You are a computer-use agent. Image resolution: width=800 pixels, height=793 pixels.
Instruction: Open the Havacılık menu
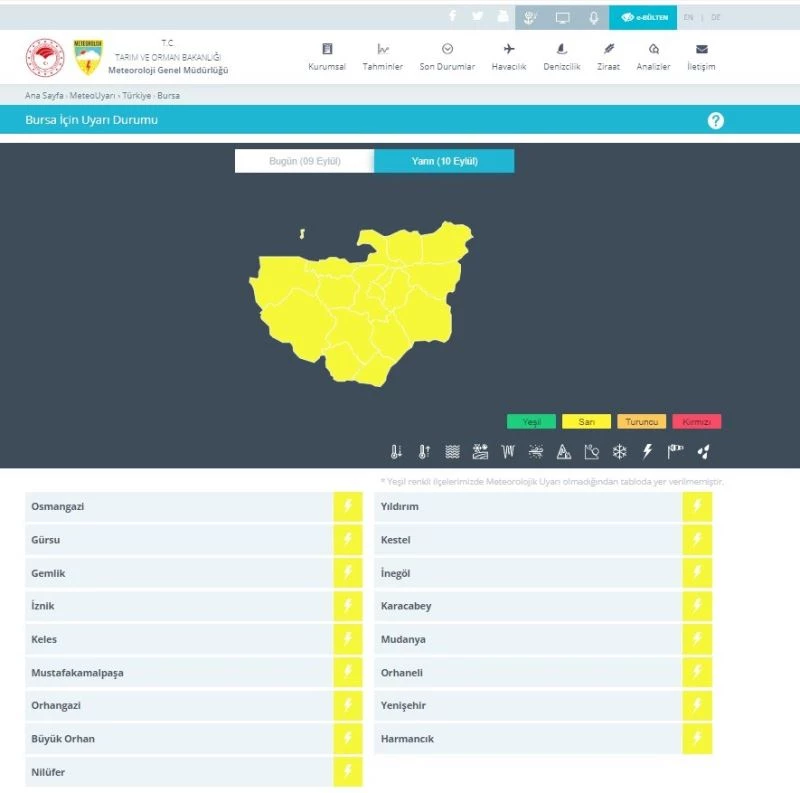click(508, 57)
